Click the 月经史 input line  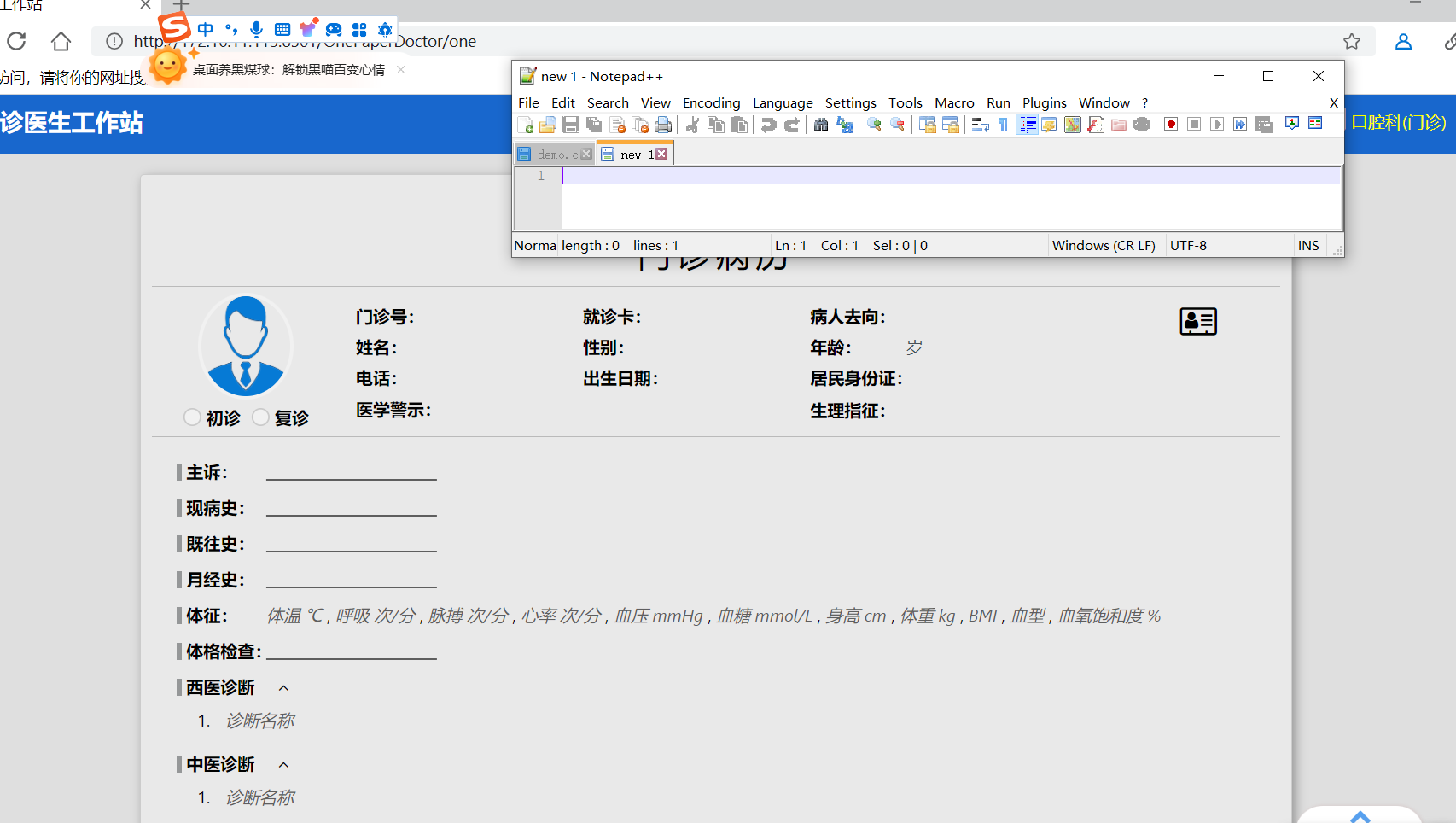click(x=352, y=580)
